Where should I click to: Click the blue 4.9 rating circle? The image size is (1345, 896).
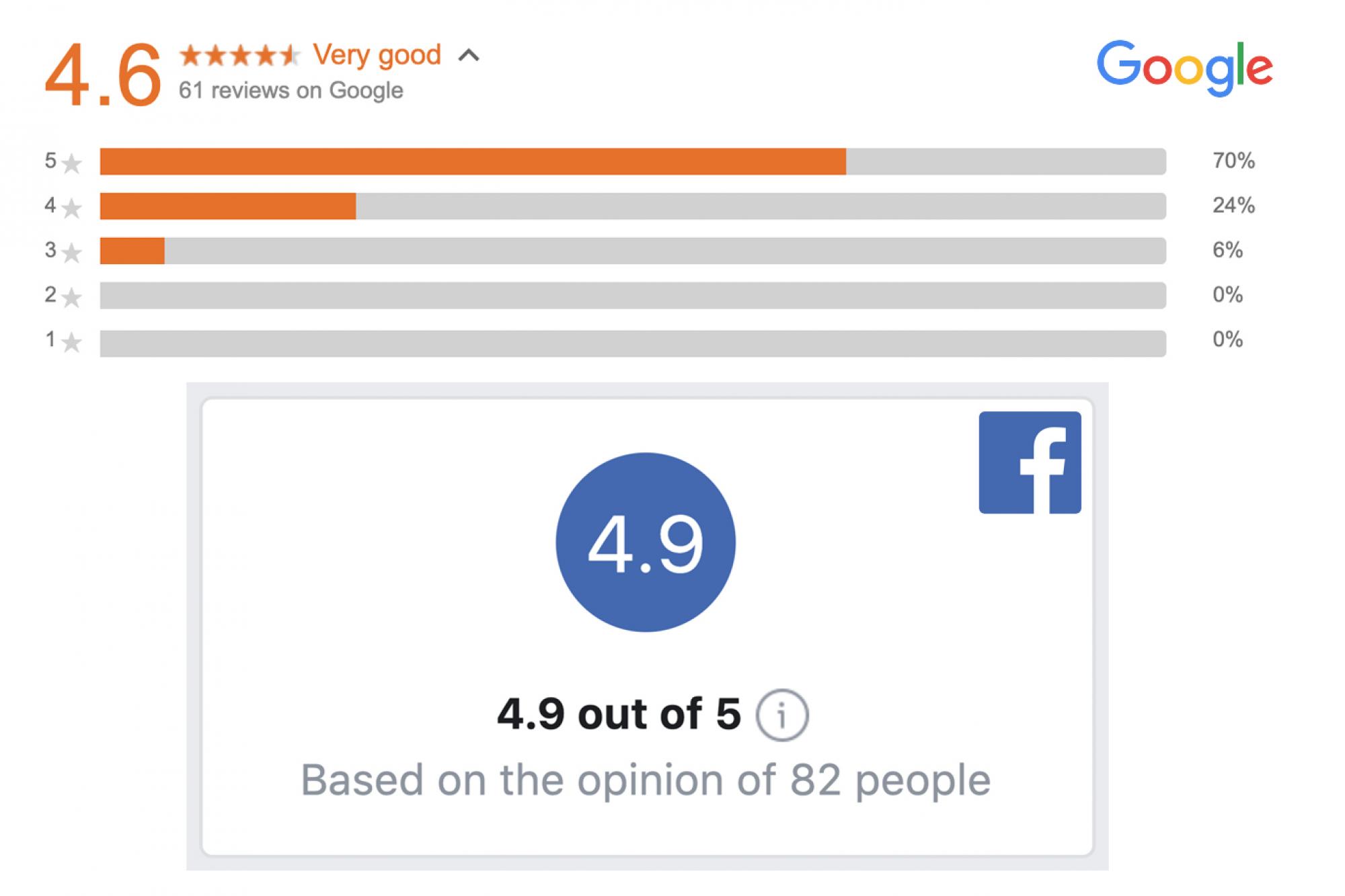point(645,542)
